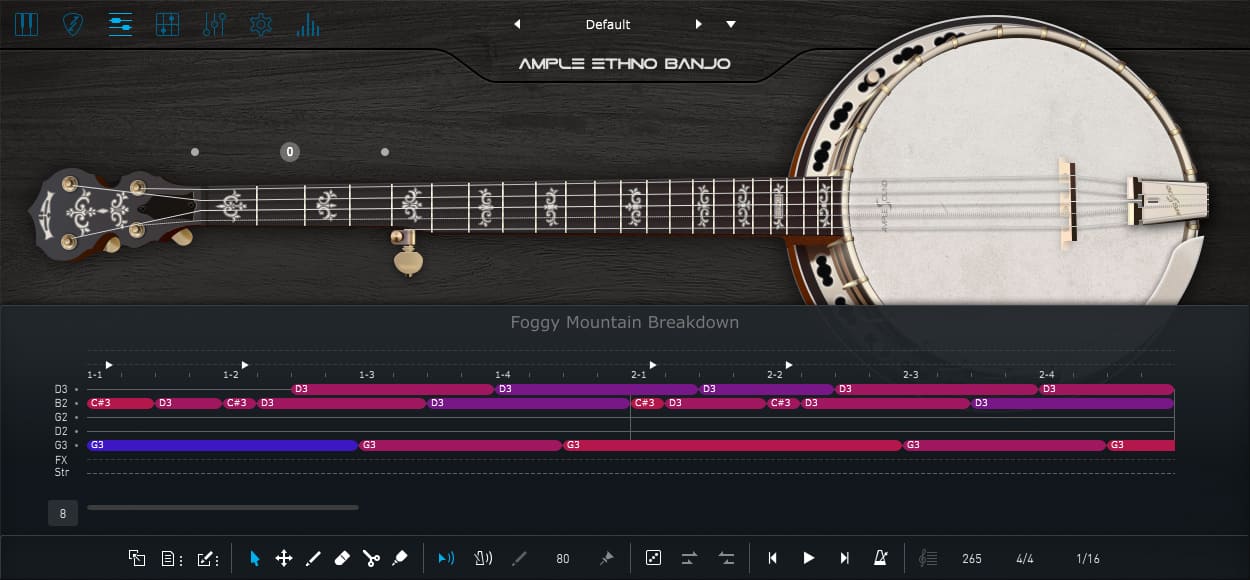Click the D2 string row label
This screenshot has width=1250, height=580.
point(61,431)
